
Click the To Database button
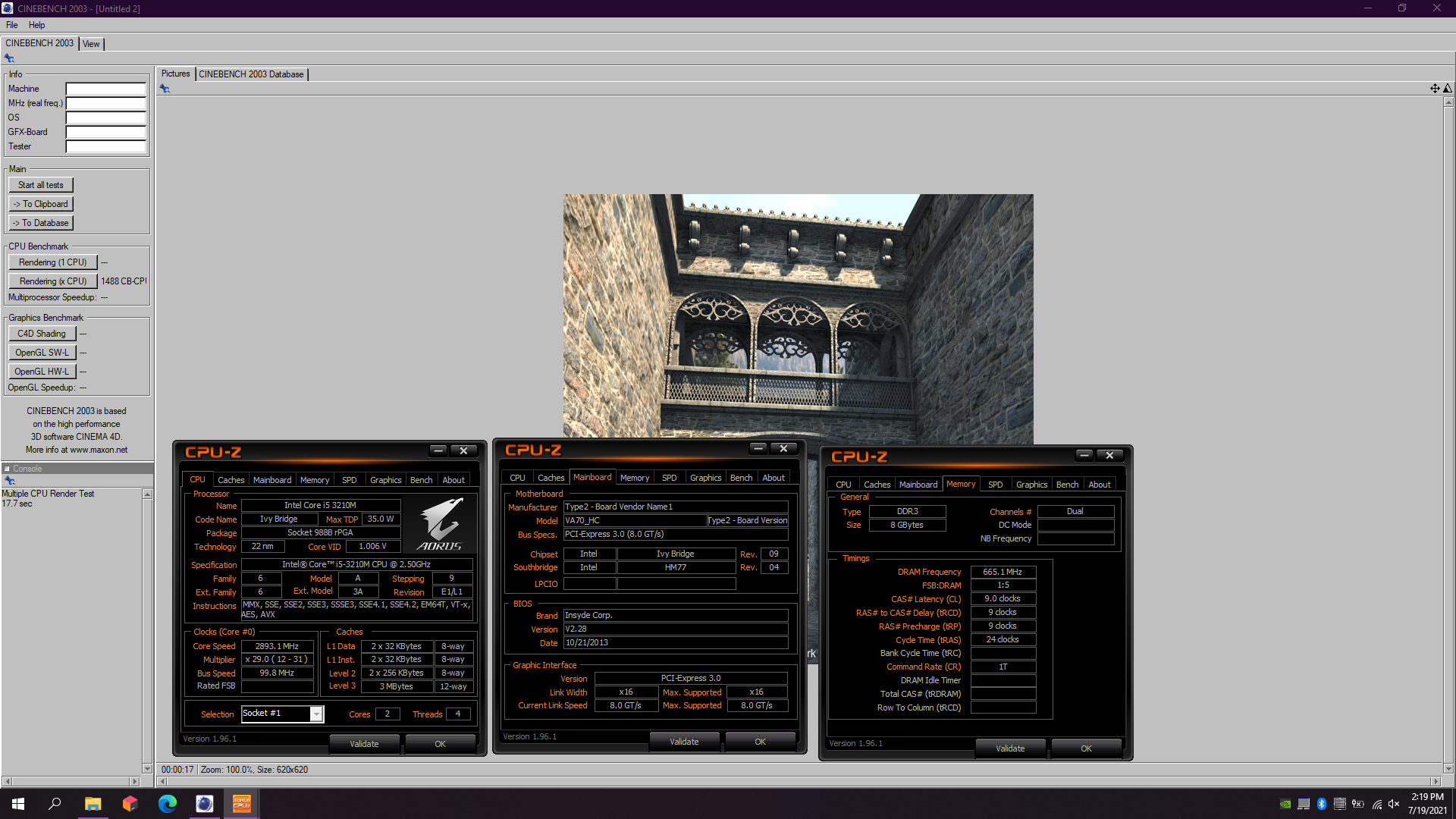[41, 223]
